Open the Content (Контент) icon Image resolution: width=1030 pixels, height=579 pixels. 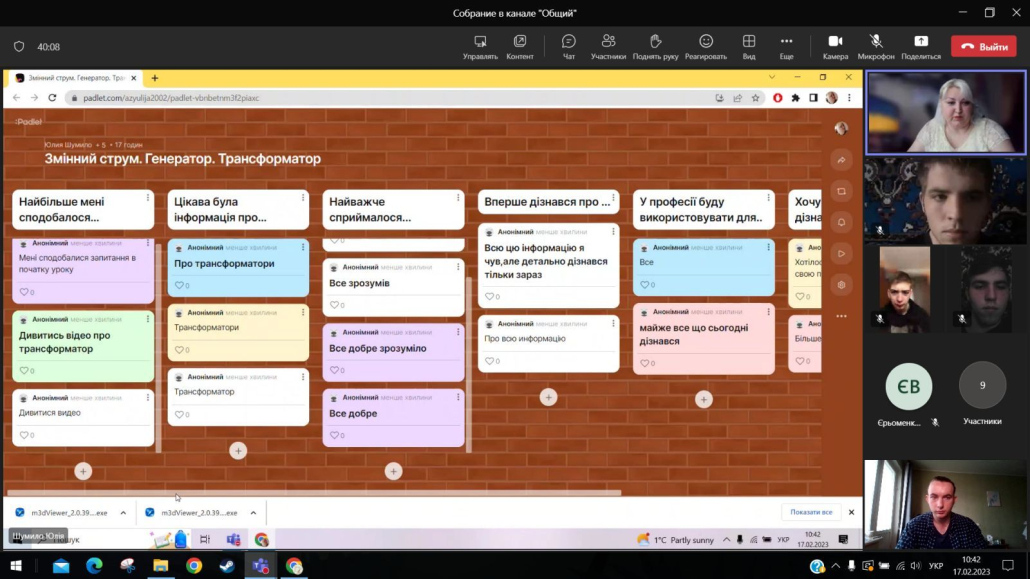[x=520, y=42]
